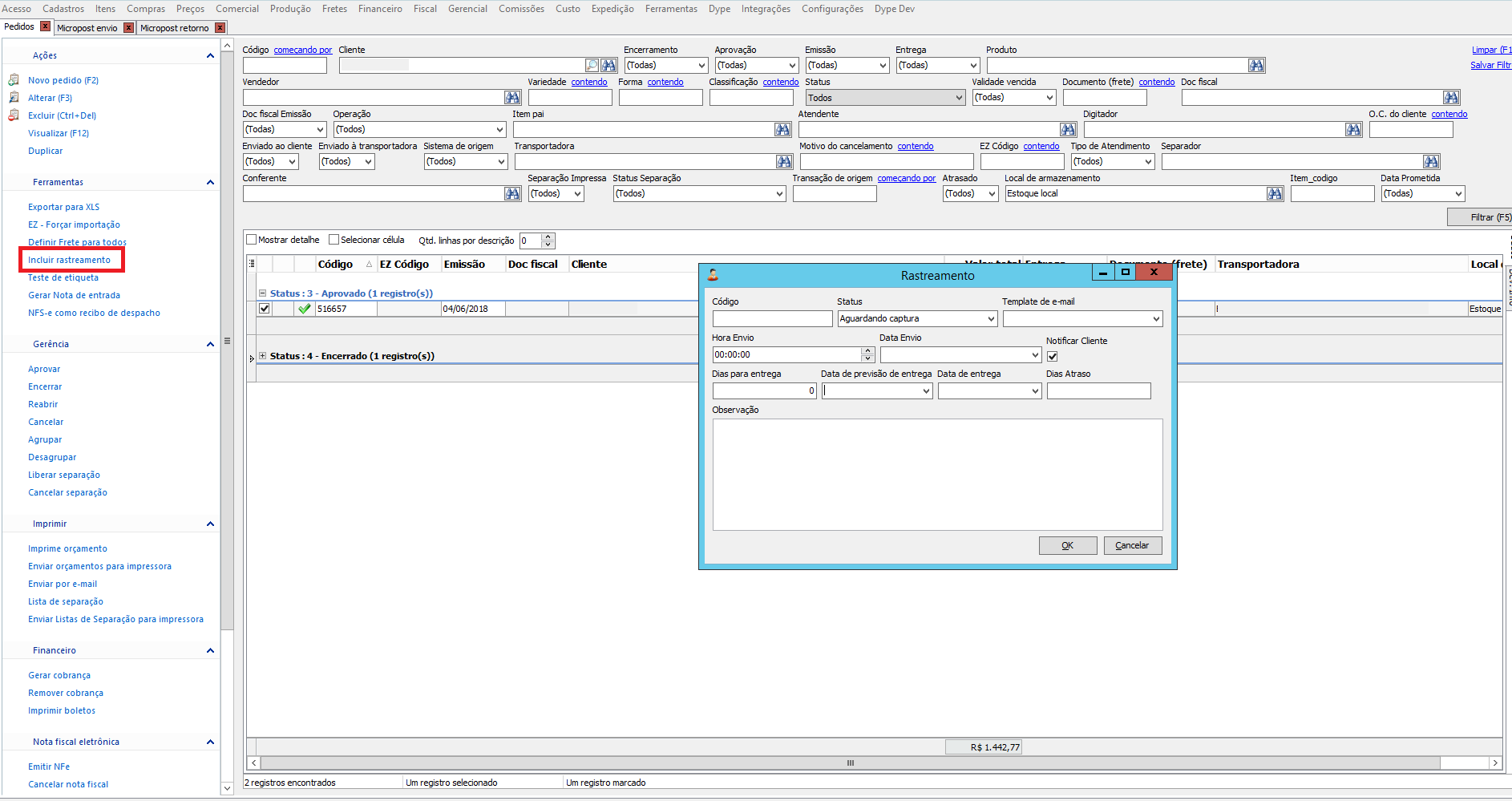Open the grid column chooser icon

click(252, 264)
